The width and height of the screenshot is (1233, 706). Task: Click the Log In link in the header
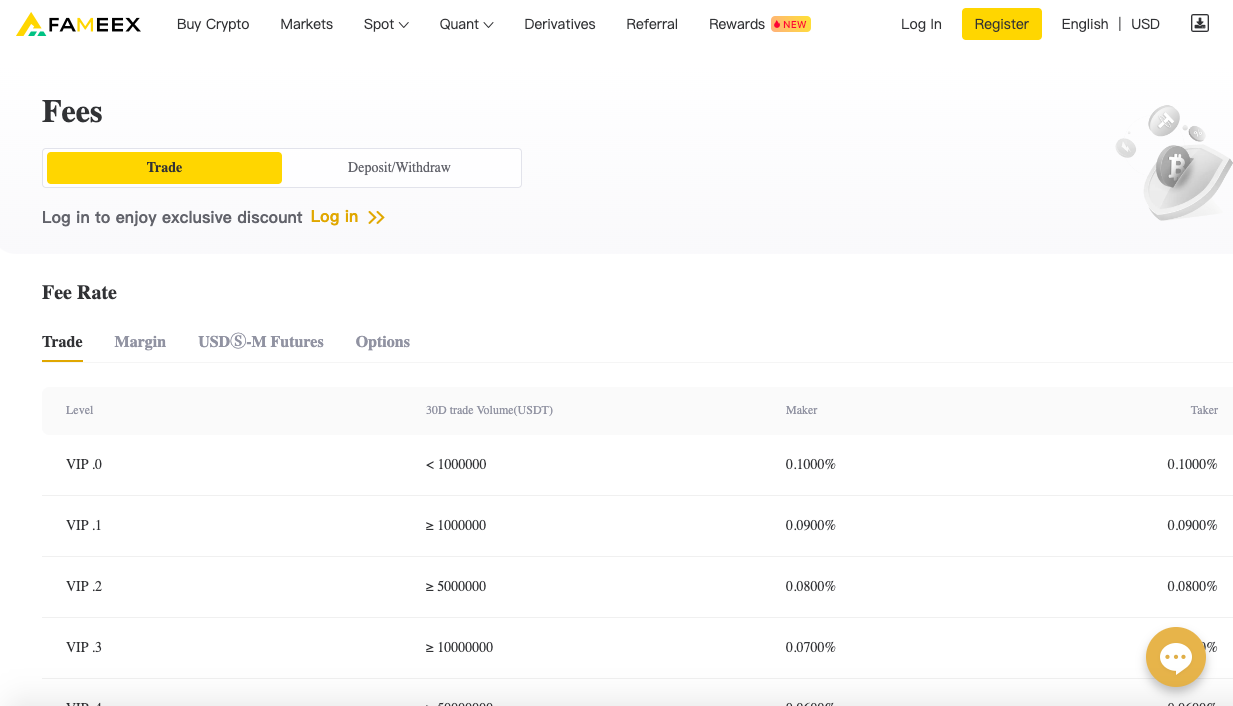[x=921, y=24]
